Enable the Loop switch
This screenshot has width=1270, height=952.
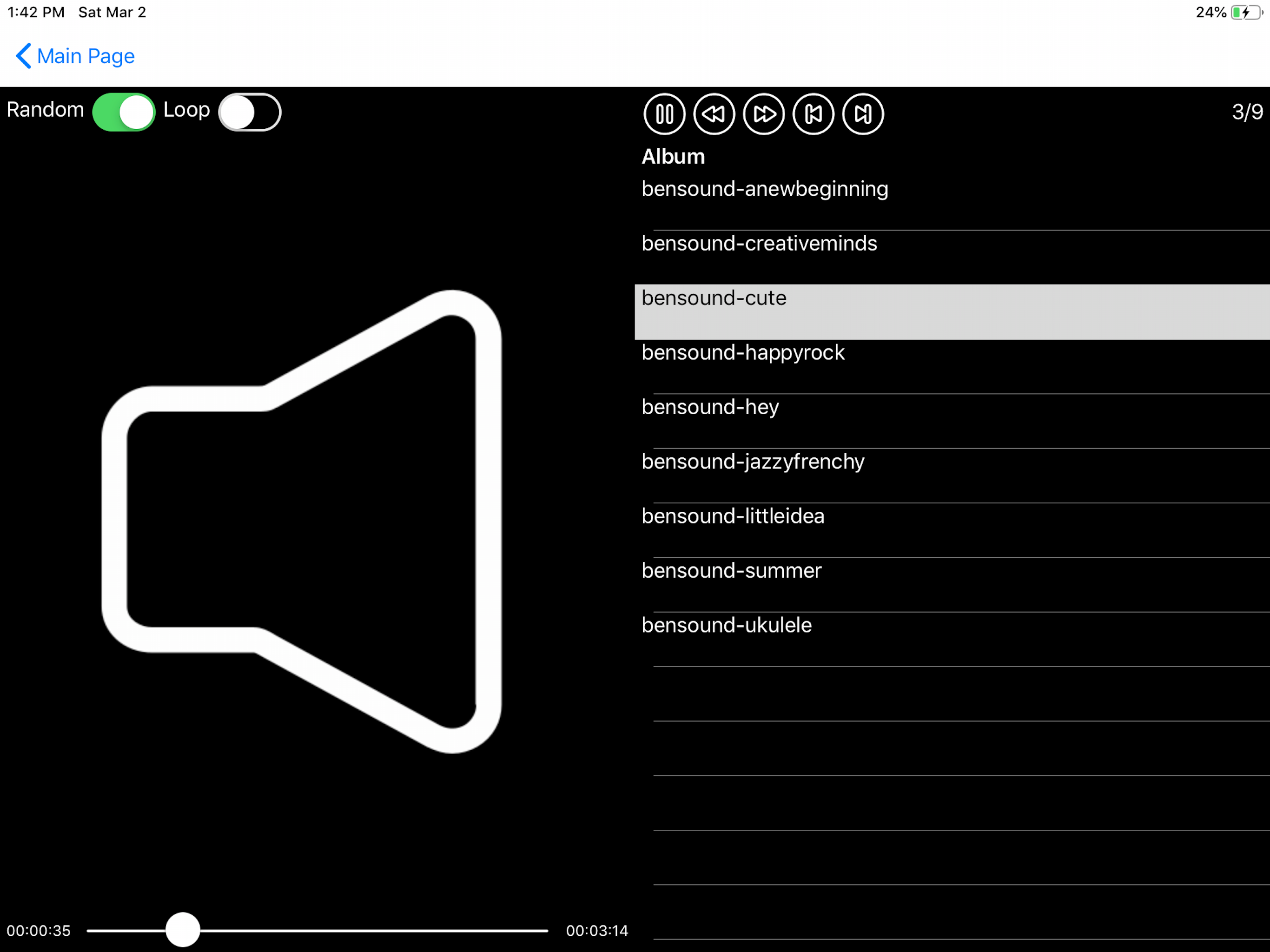250,112
